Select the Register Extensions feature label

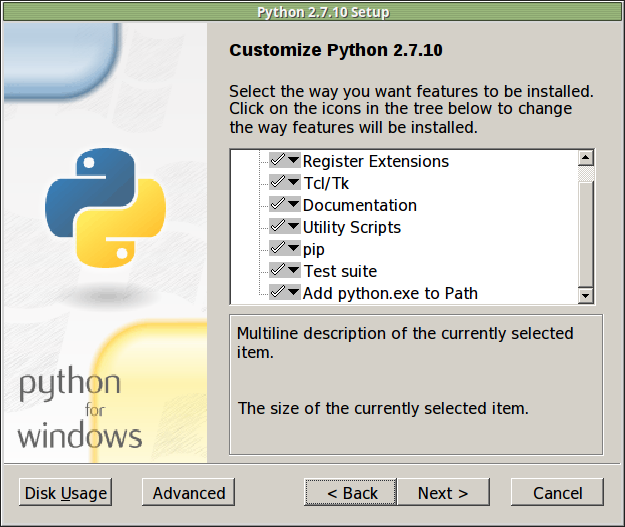pos(375,161)
